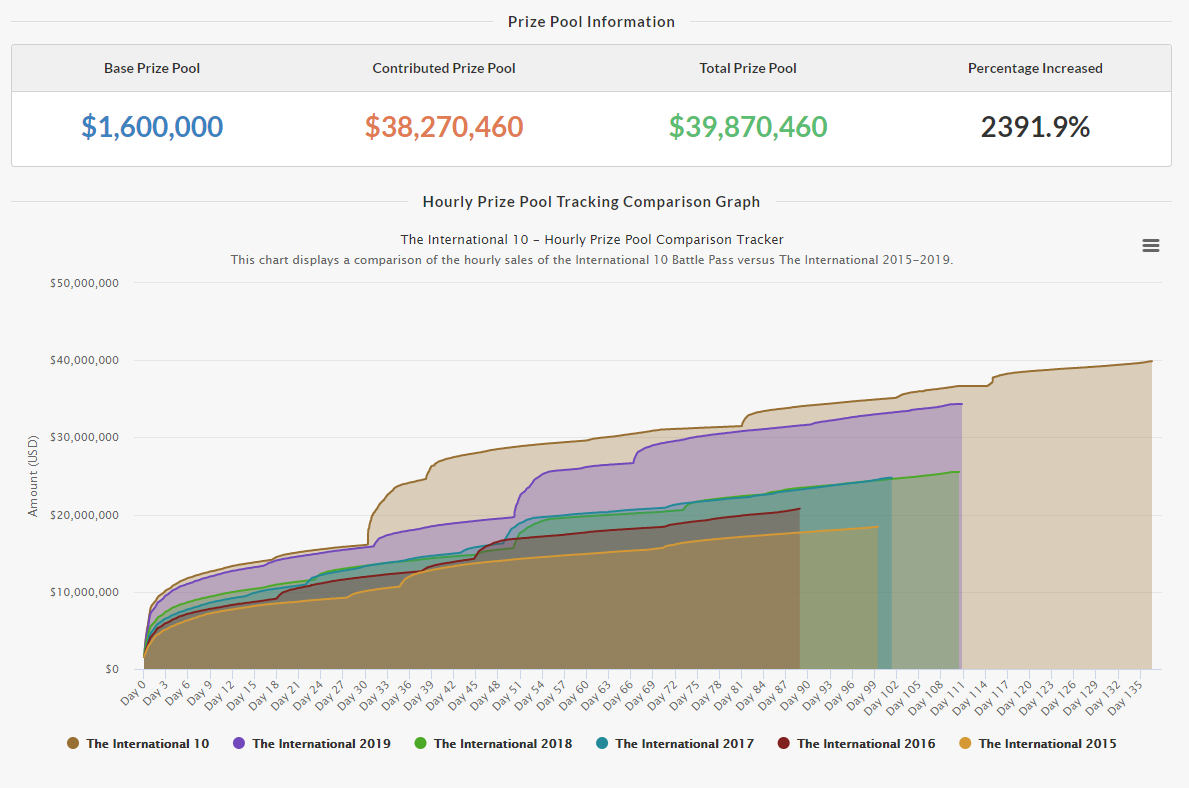
Task: Click the Base Prize Pool column header
Action: (x=152, y=68)
